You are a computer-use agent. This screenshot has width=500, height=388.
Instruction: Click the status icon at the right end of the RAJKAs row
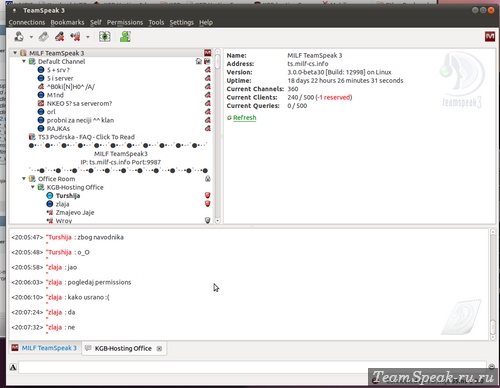[207, 128]
